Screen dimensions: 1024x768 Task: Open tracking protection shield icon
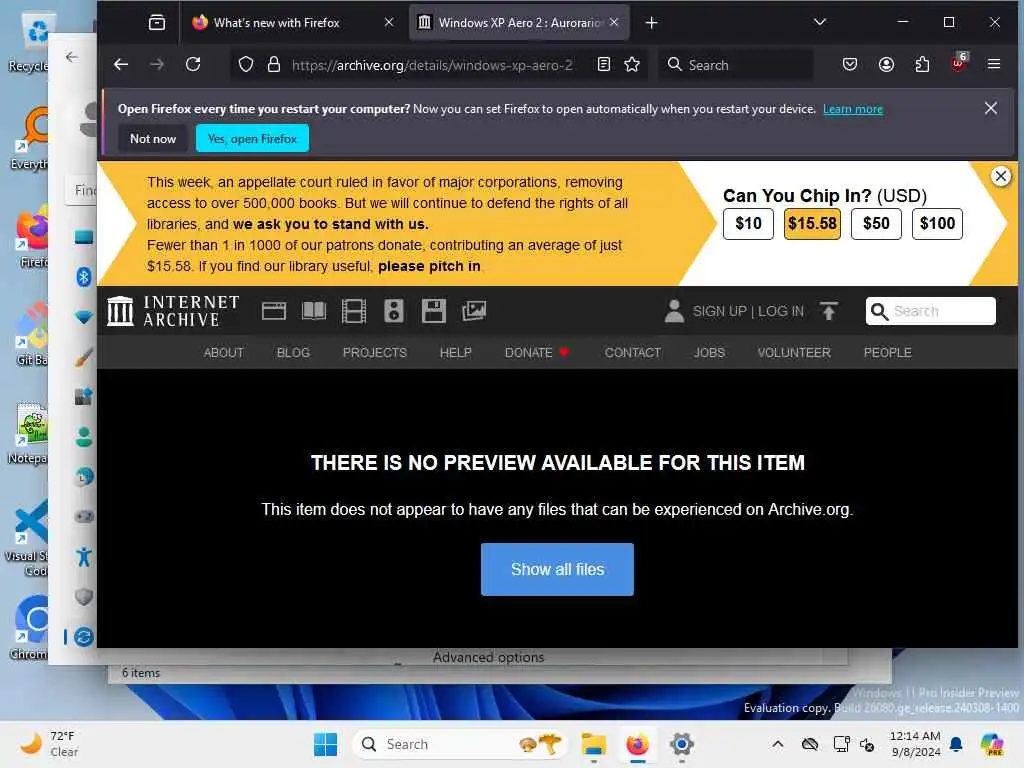point(246,65)
